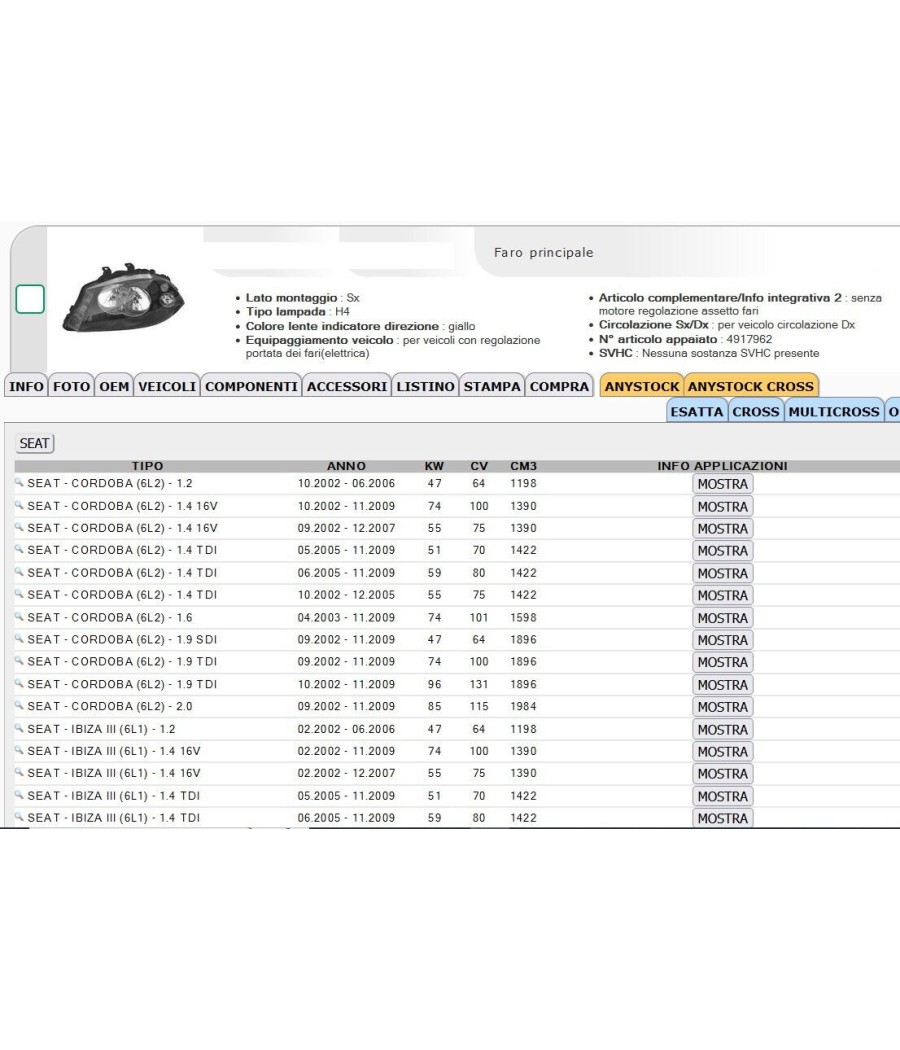Click the CM3 column header
Viewport: 900px width, 1050px height.
[524, 466]
